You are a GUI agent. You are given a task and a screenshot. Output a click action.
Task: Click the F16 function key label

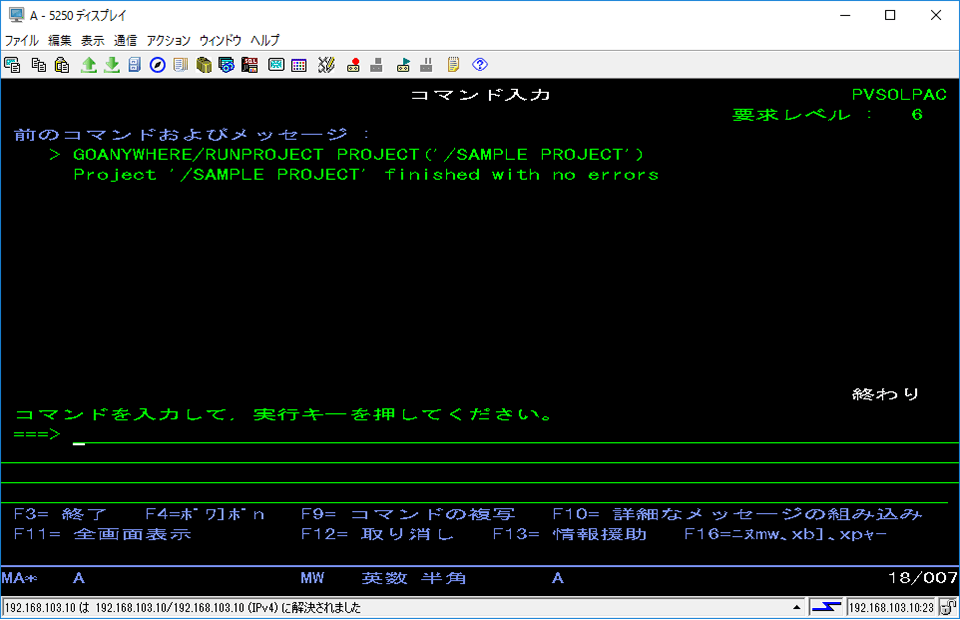(x=786, y=534)
